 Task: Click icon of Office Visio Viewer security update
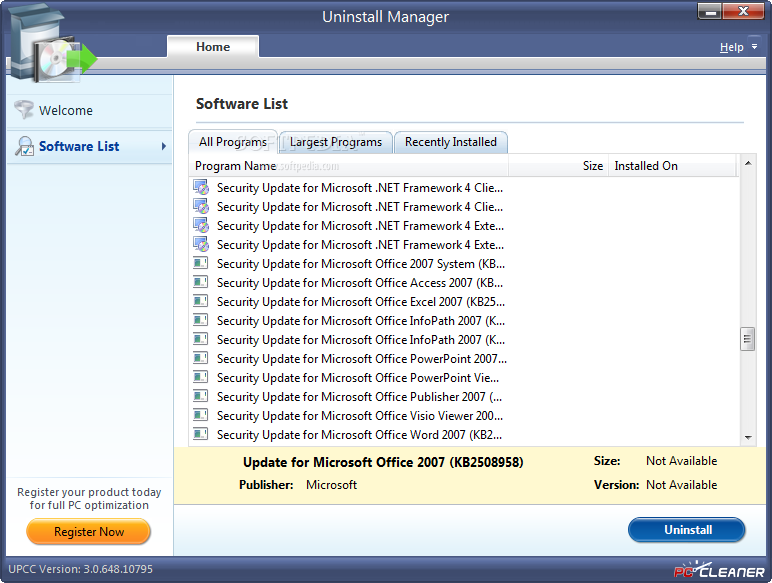[200, 415]
